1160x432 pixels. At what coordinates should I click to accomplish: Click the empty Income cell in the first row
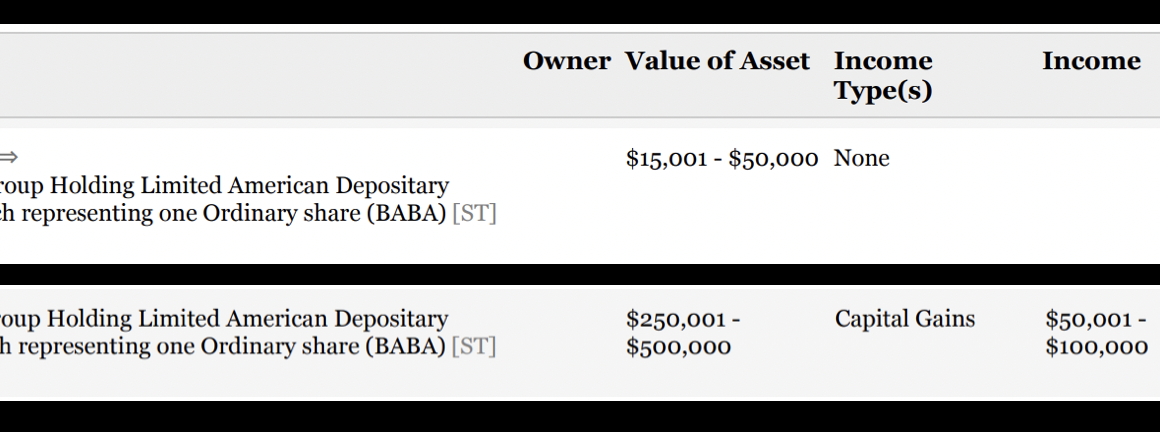coord(1091,190)
